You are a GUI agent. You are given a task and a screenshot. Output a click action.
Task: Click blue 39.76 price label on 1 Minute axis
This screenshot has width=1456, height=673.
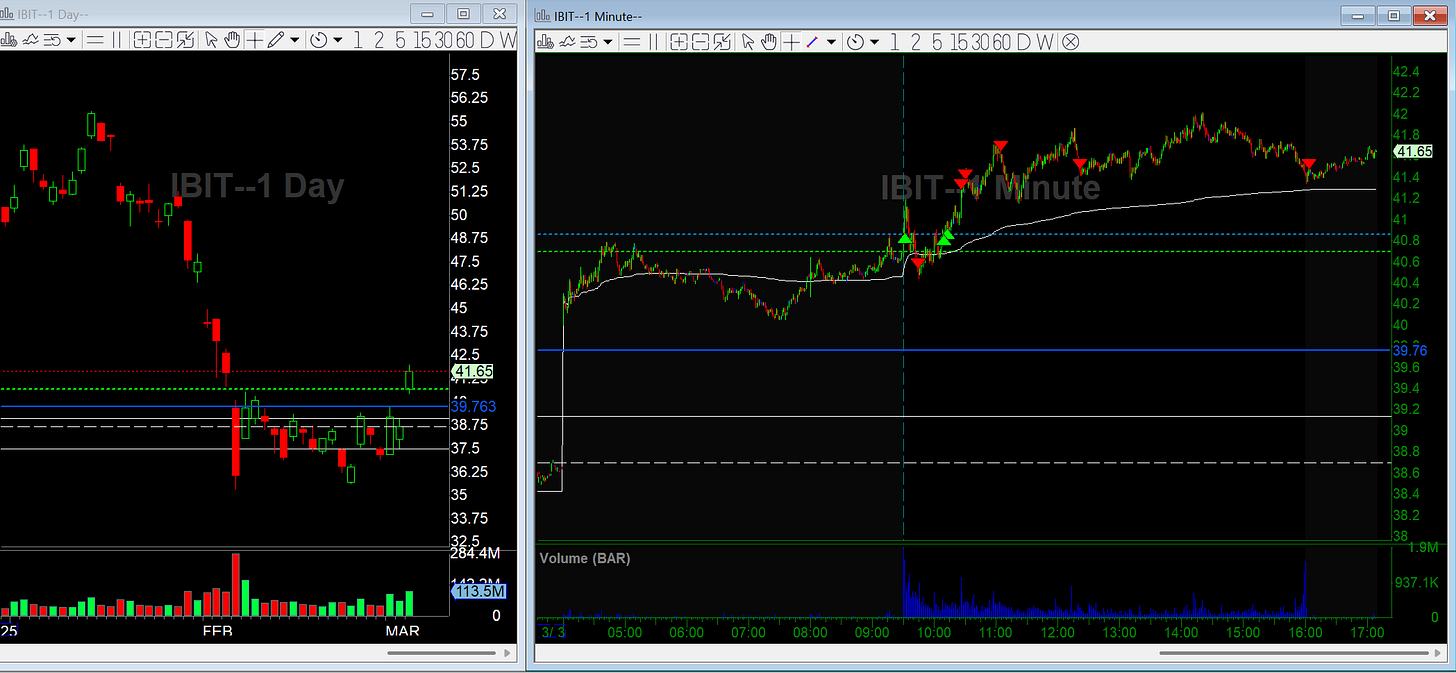click(1411, 350)
